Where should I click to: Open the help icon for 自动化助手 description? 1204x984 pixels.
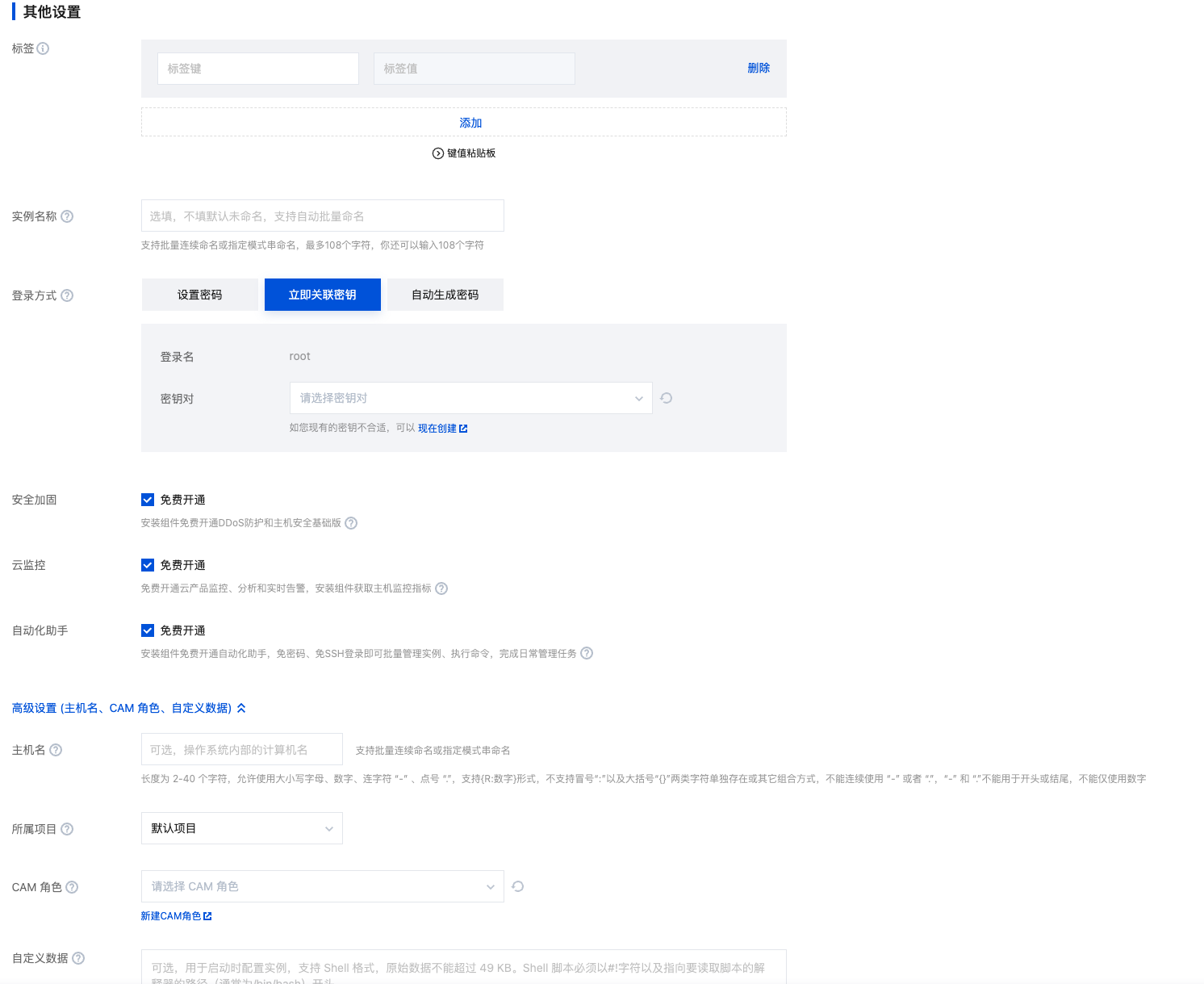coord(587,653)
